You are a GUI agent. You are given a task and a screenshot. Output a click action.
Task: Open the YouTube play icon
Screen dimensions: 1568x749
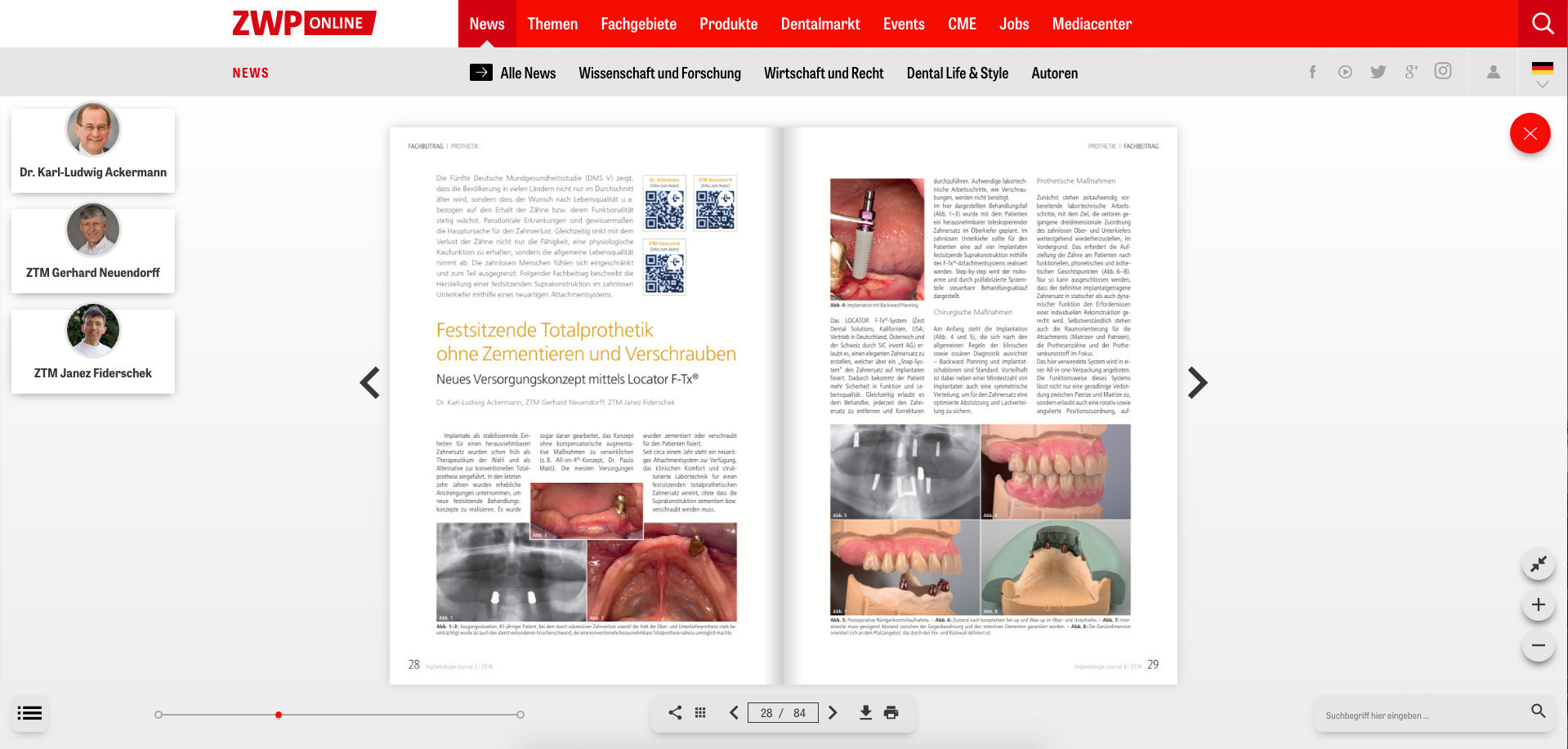click(x=1345, y=72)
